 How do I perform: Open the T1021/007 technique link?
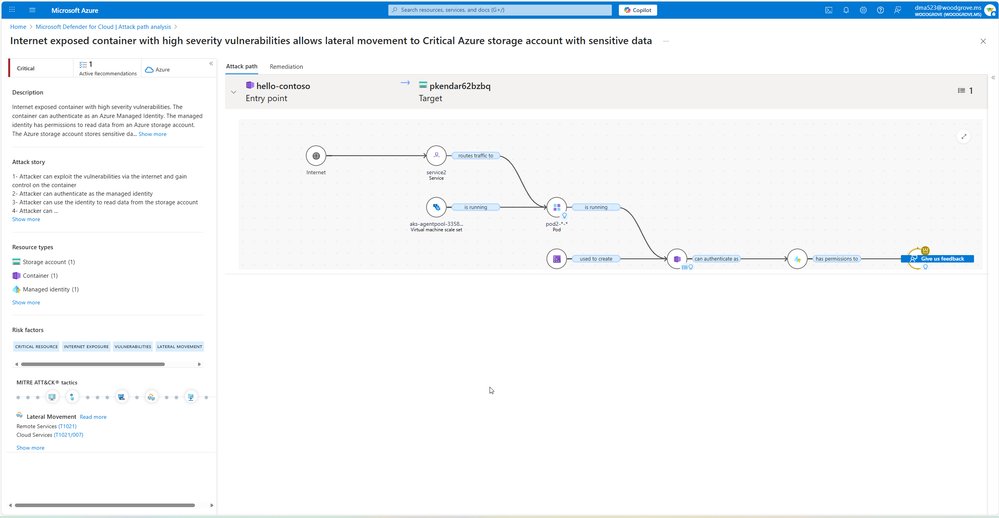(68, 435)
